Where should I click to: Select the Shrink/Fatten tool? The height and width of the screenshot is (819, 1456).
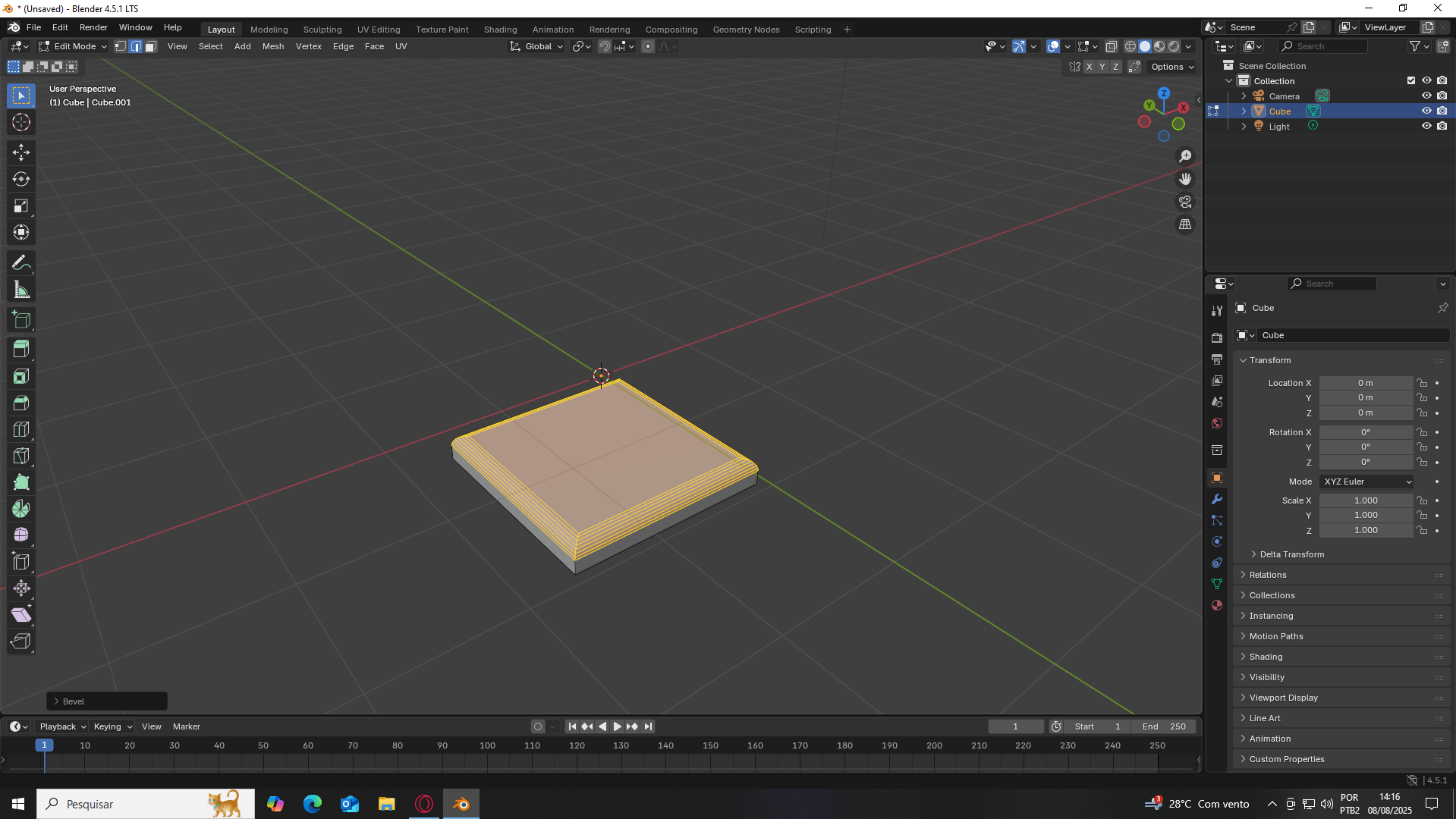coord(21,588)
